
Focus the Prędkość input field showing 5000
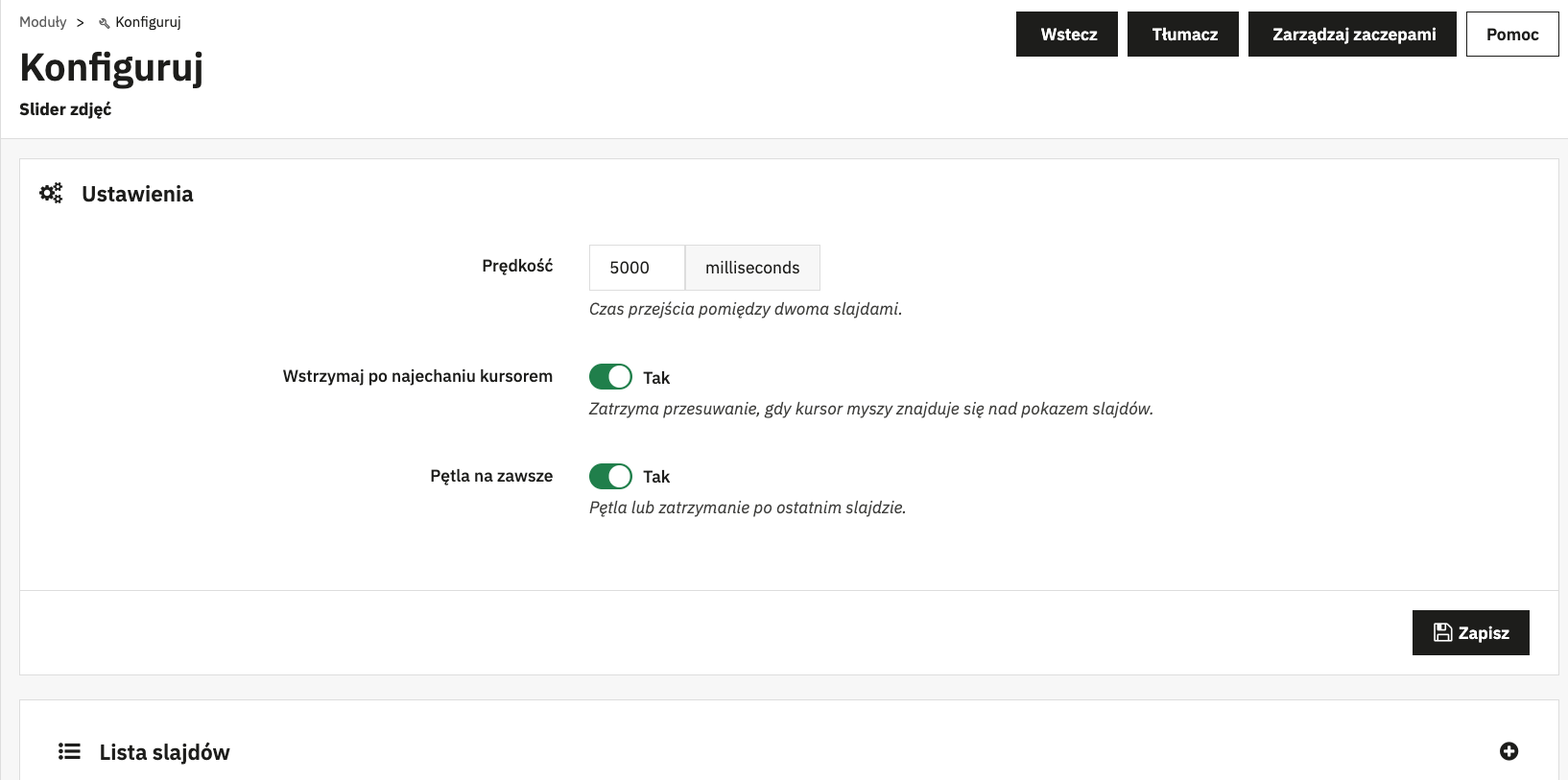pyautogui.click(x=637, y=268)
